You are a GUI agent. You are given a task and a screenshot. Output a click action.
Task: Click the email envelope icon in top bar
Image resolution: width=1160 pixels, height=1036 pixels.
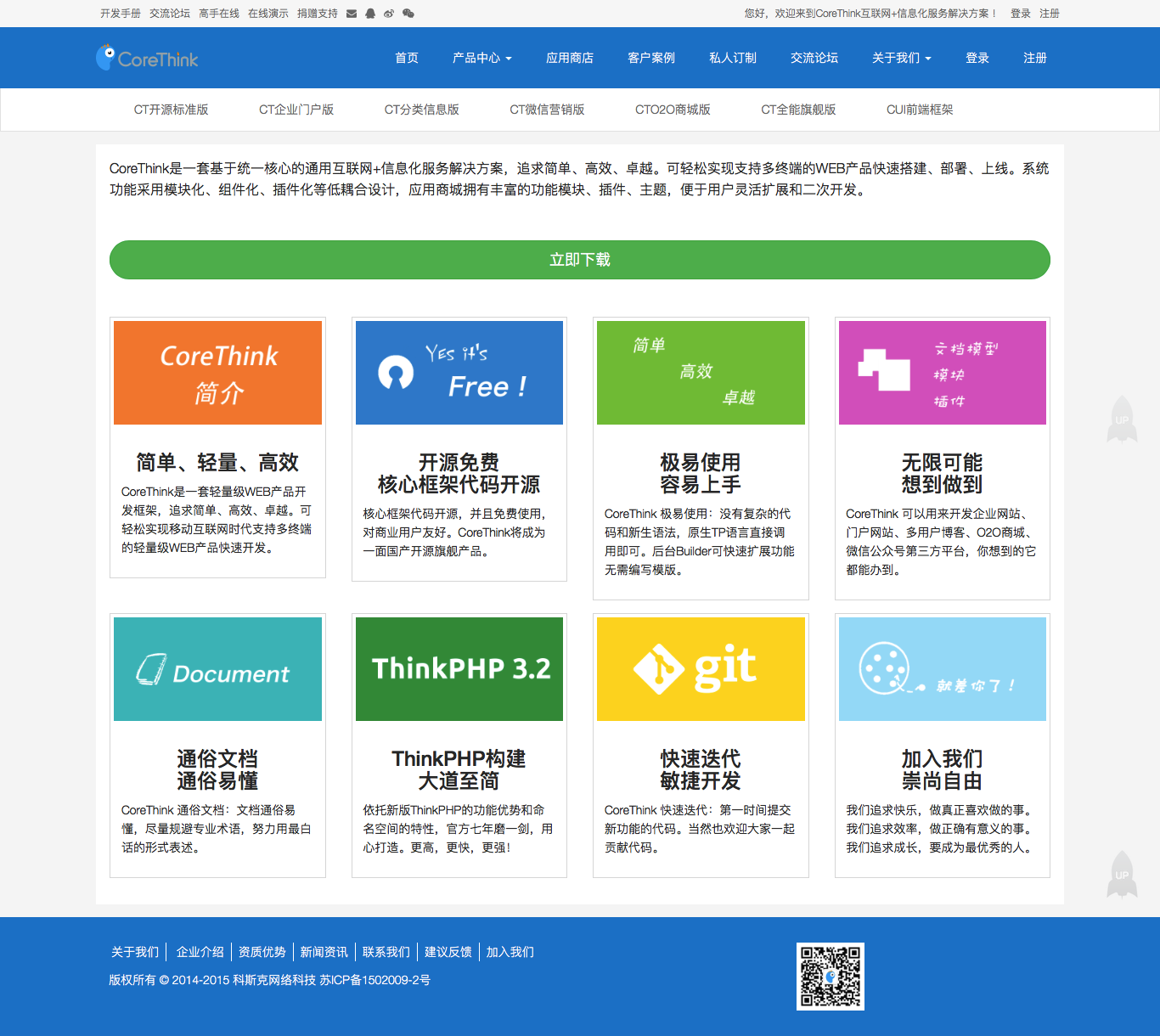352,14
